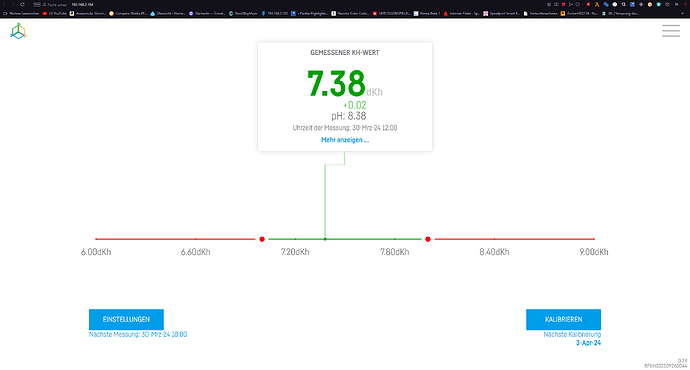This screenshot has width=690, height=370.
Task: Open the Startseite bookmark
Action: tap(207, 14)
